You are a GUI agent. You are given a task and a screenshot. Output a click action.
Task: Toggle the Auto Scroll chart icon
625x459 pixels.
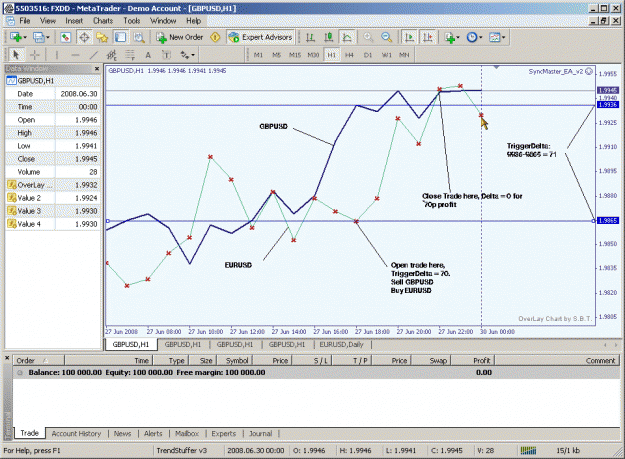[x=409, y=37]
